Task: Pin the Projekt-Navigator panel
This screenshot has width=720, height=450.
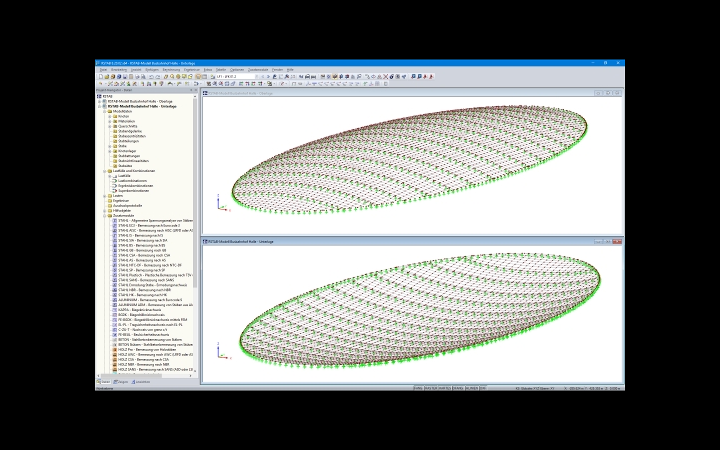Action: point(191,90)
